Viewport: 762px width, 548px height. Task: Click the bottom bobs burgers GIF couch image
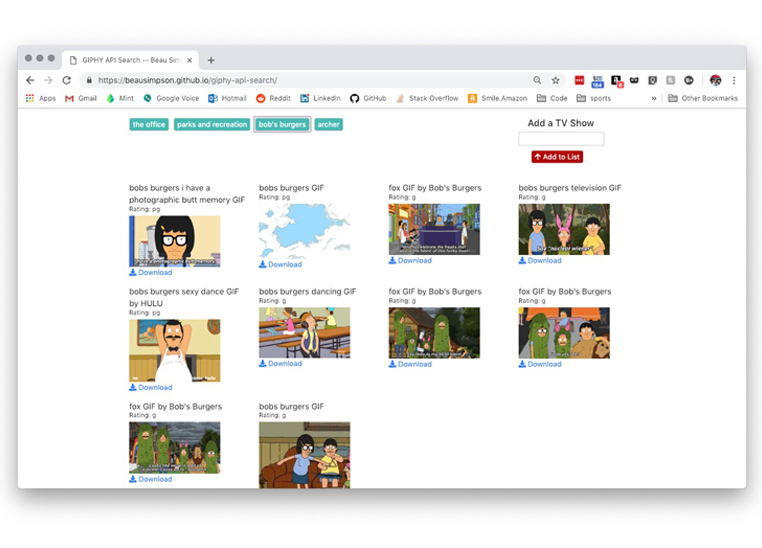tap(304, 455)
